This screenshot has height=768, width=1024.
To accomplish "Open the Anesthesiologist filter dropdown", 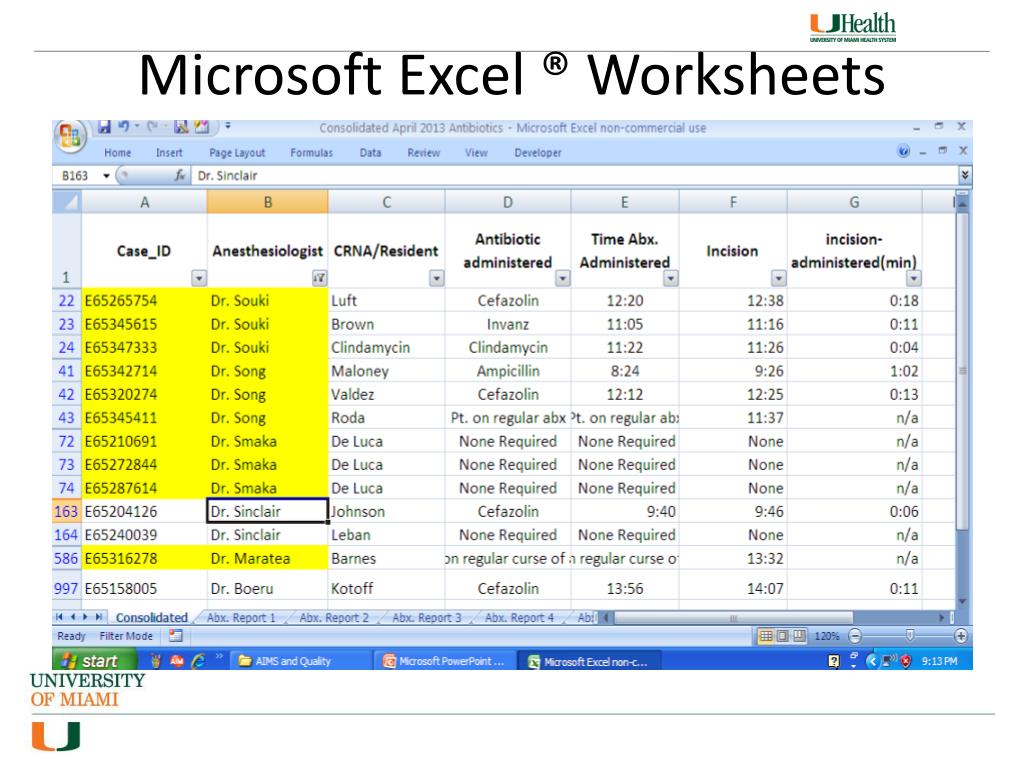I will tap(319, 278).
